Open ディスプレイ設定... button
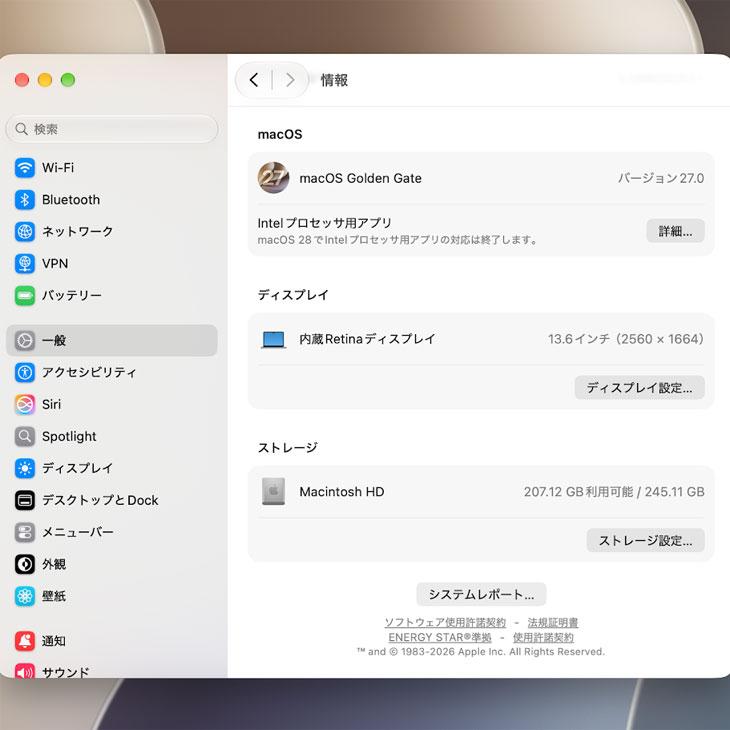 tap(639, 387)
